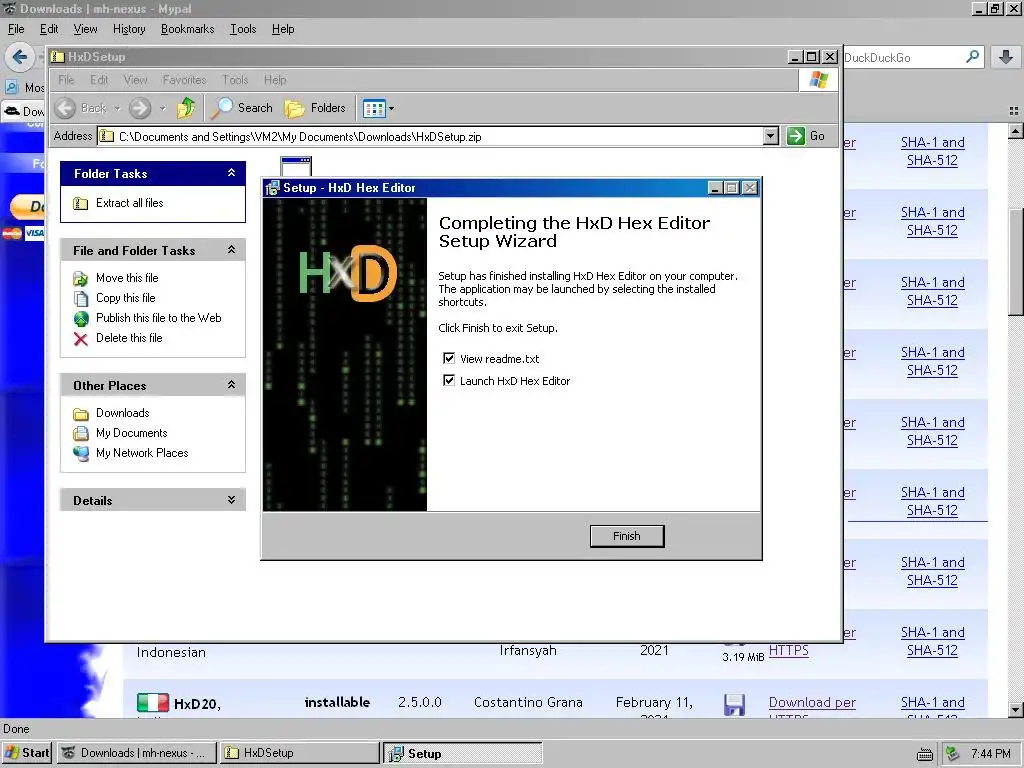Click the Up folder icon in HxDSetup toolbar

coord(186,108)
